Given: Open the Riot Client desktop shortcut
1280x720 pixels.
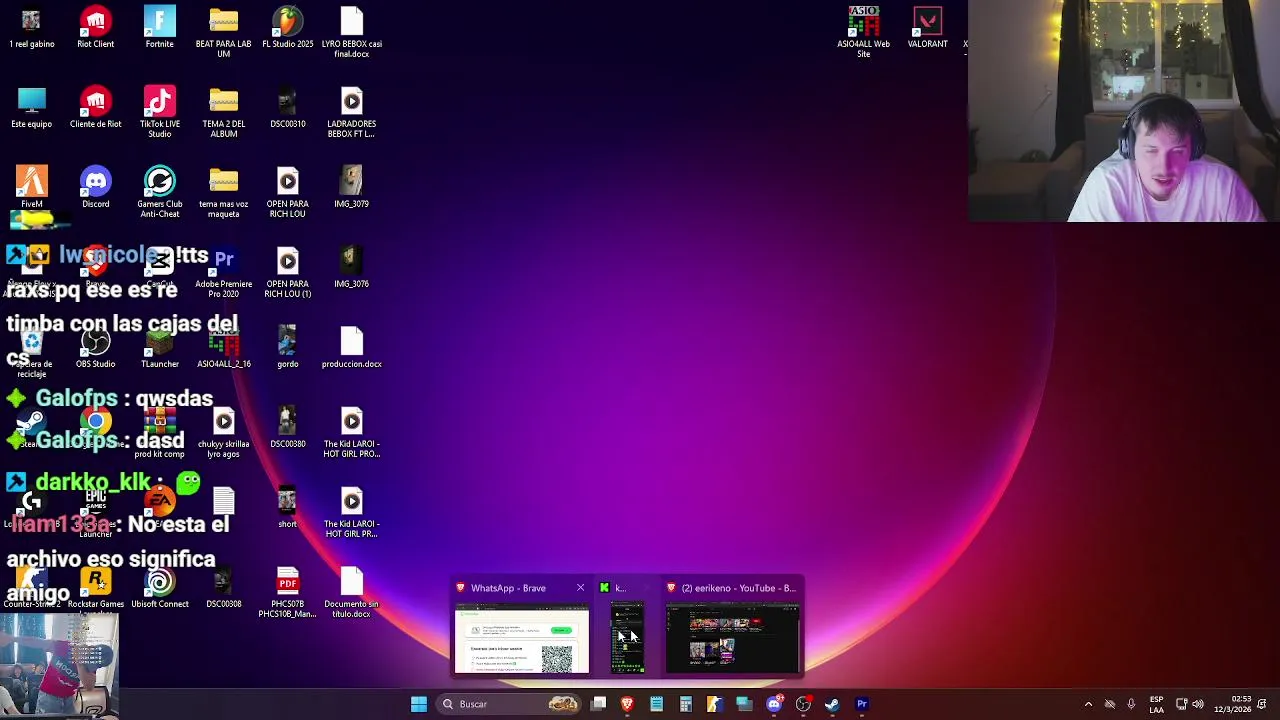Looking at the screenshot, I should click(96, 28).
